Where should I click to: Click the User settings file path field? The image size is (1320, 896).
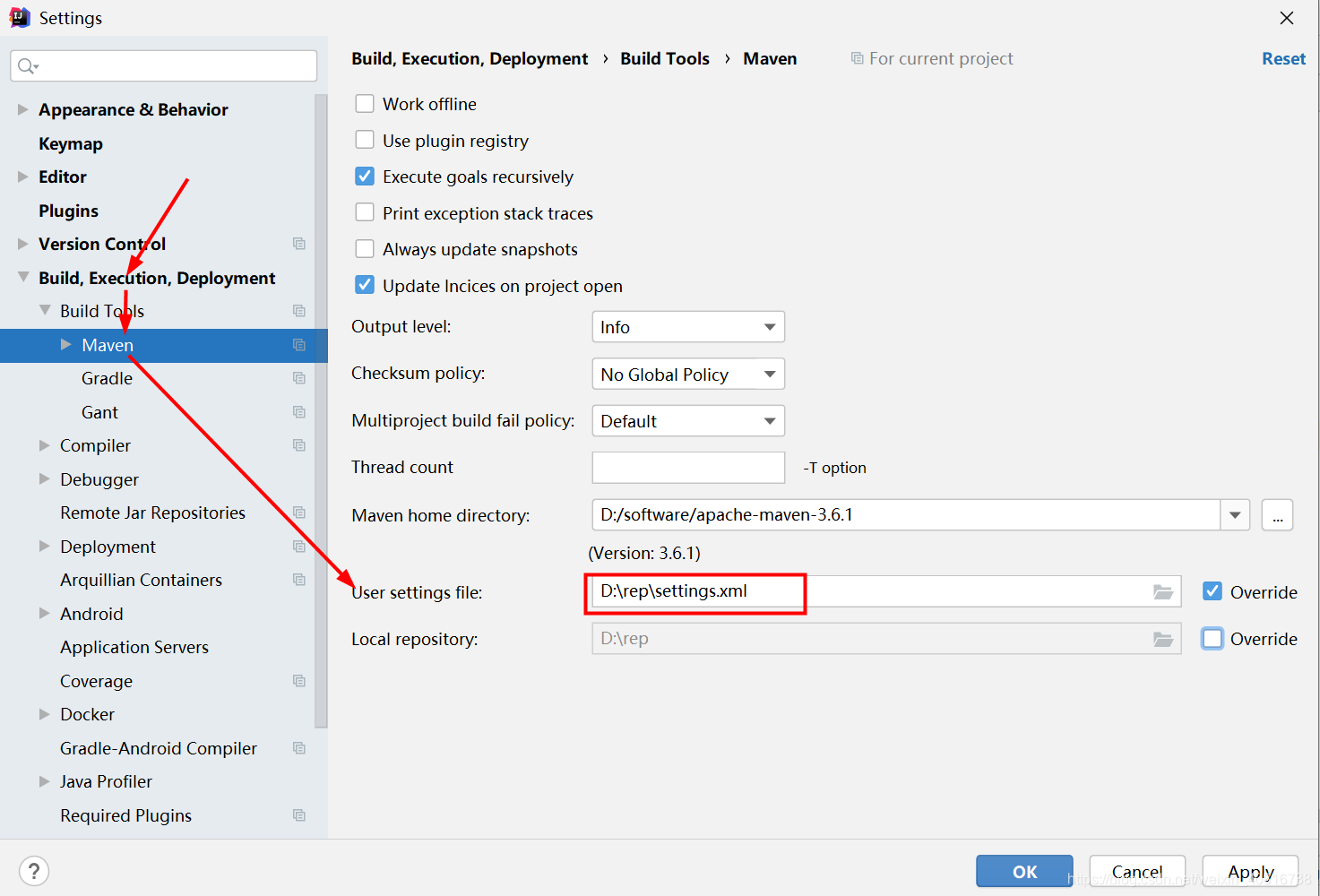[886, 591]
